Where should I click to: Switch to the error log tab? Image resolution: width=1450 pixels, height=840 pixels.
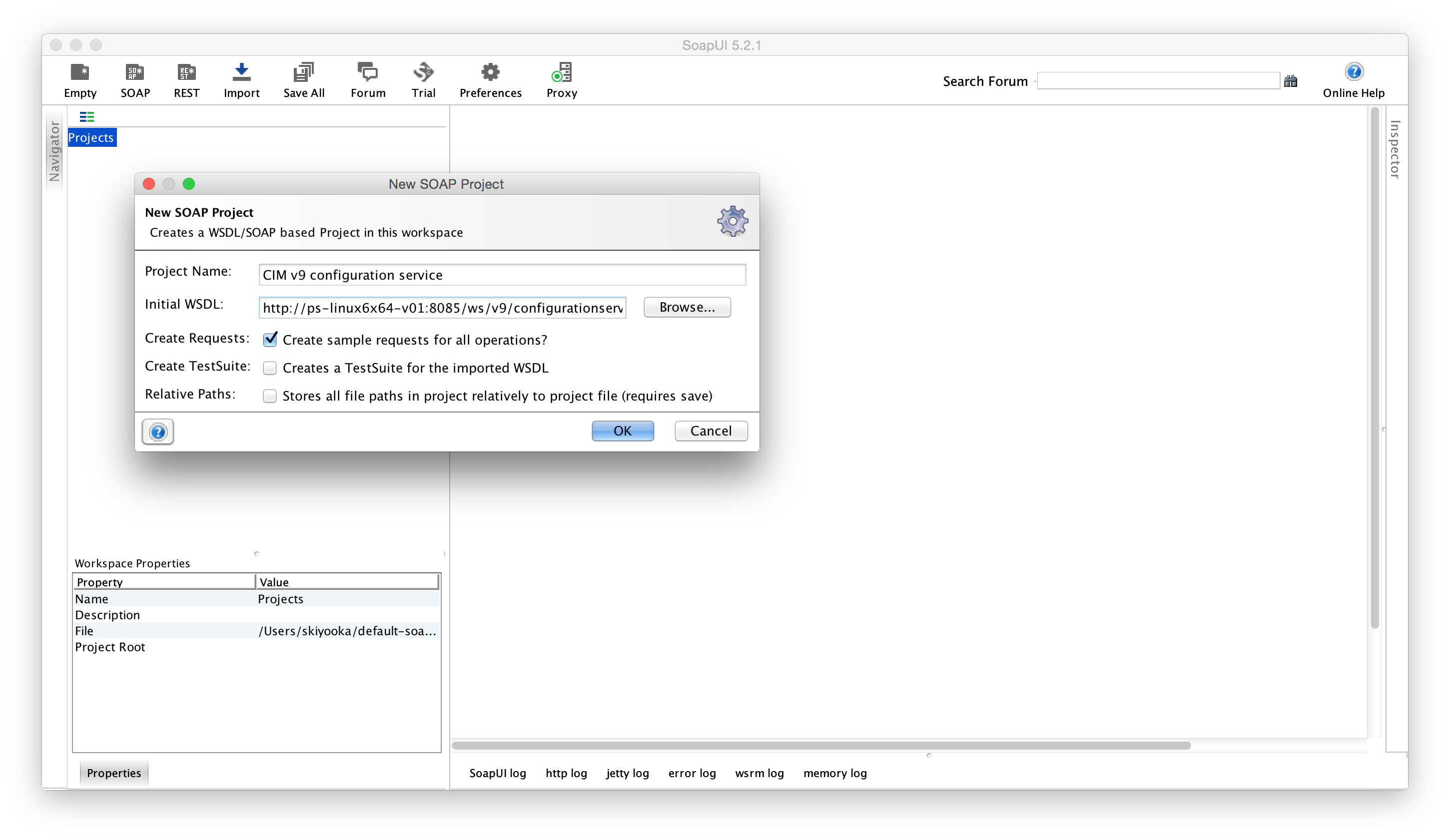[692, 773]
